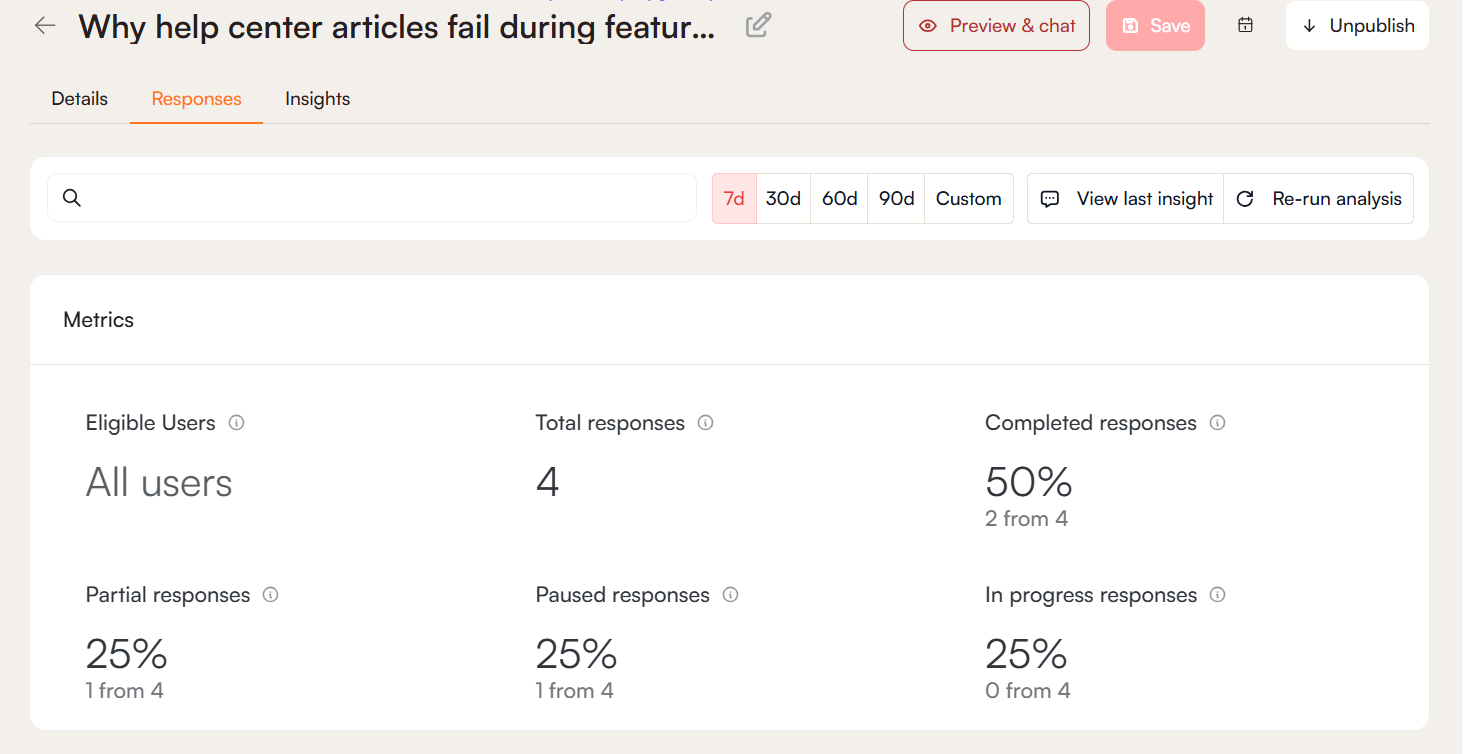This screenshot has height=754, width=1464.
Task: Click info icon beside Paused responses
Action: click(731, 595)
